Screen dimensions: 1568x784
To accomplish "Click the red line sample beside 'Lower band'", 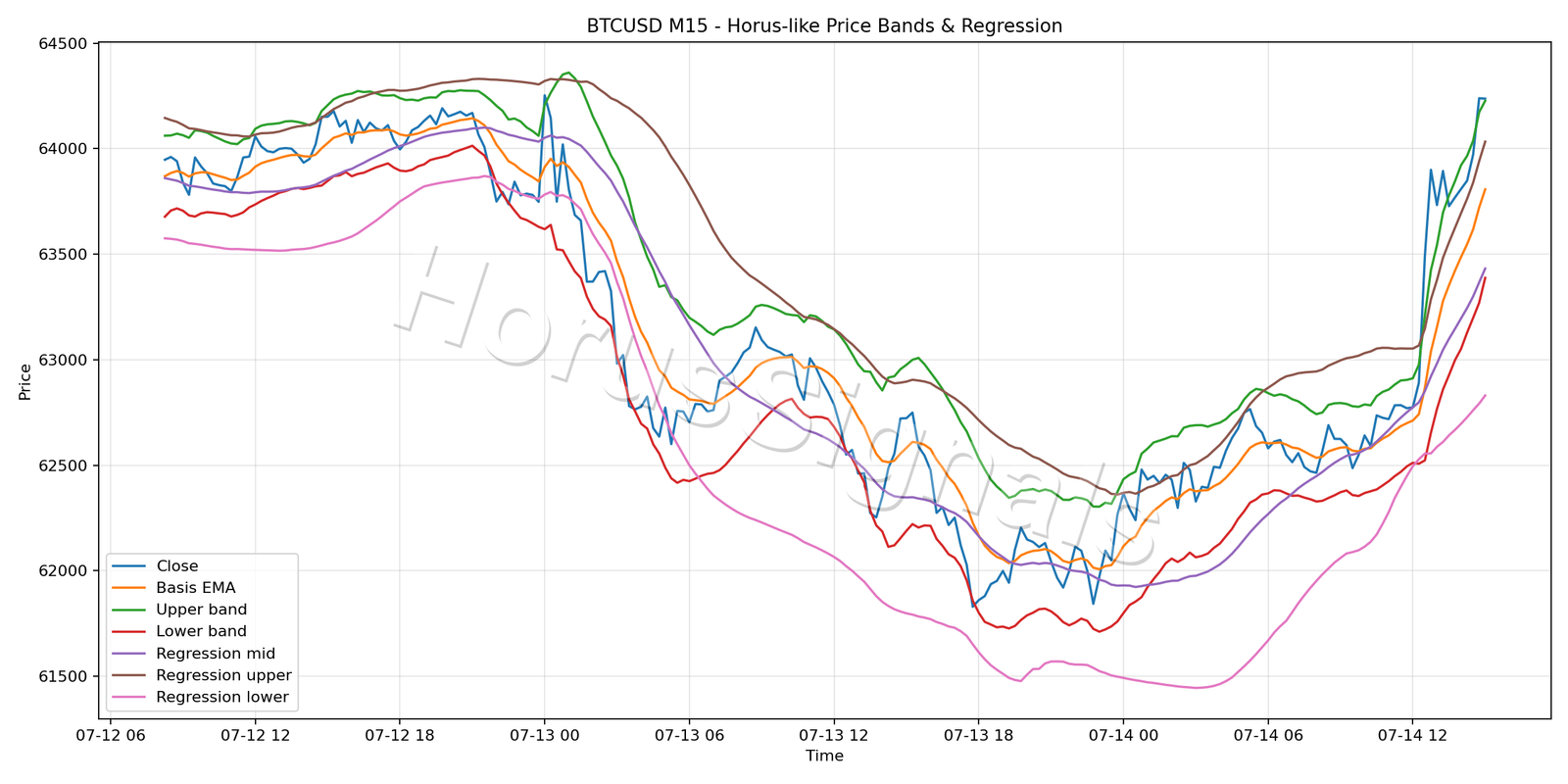I will pos(129,632).
